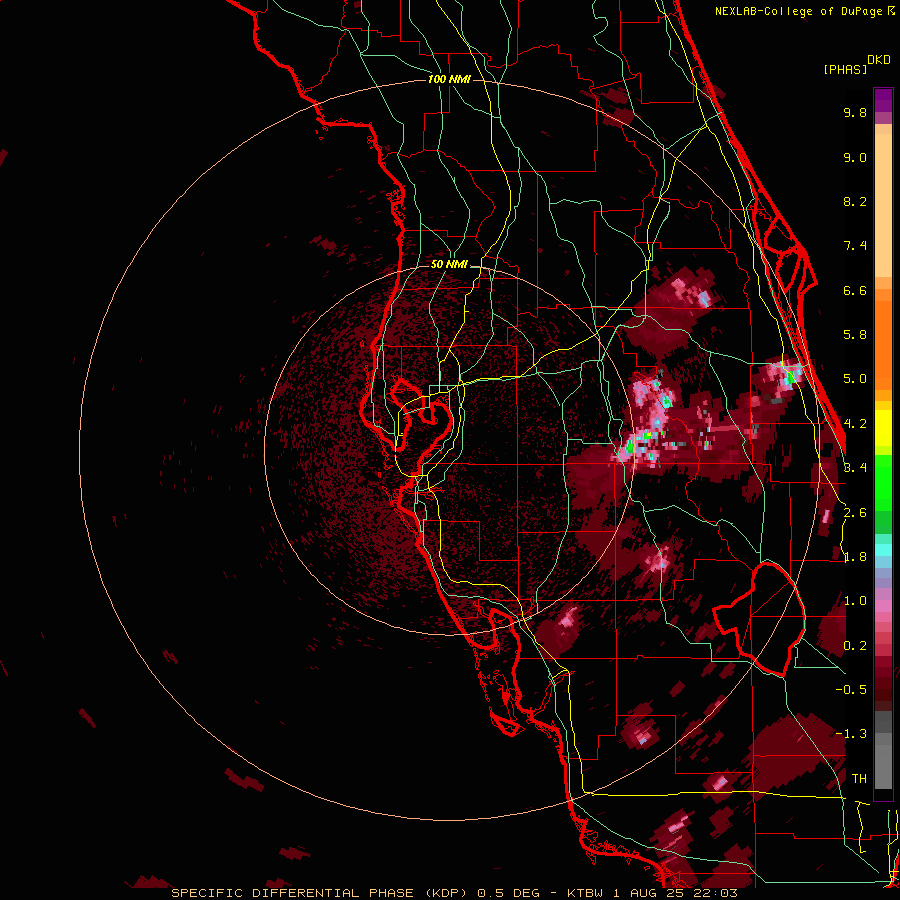Viewport: 900px width, 900px height.
Task: Click the pink segment of color bar
Action: coord(883,606)
